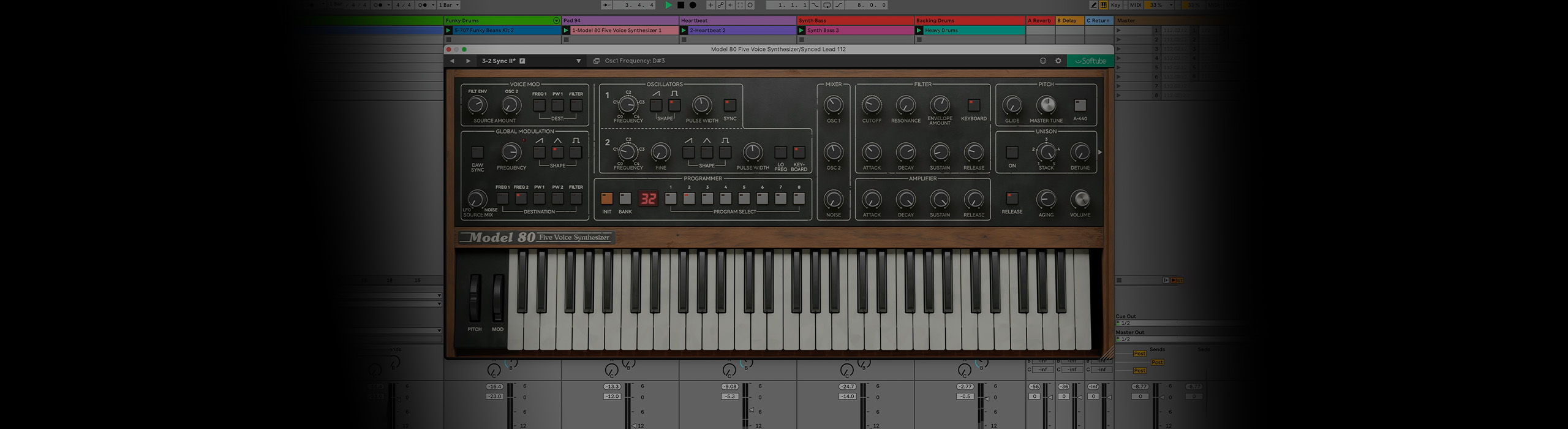Toggle Voice Mod Filter destination switch
This screenshot has height=429, width=1568.
coord(576,105)
